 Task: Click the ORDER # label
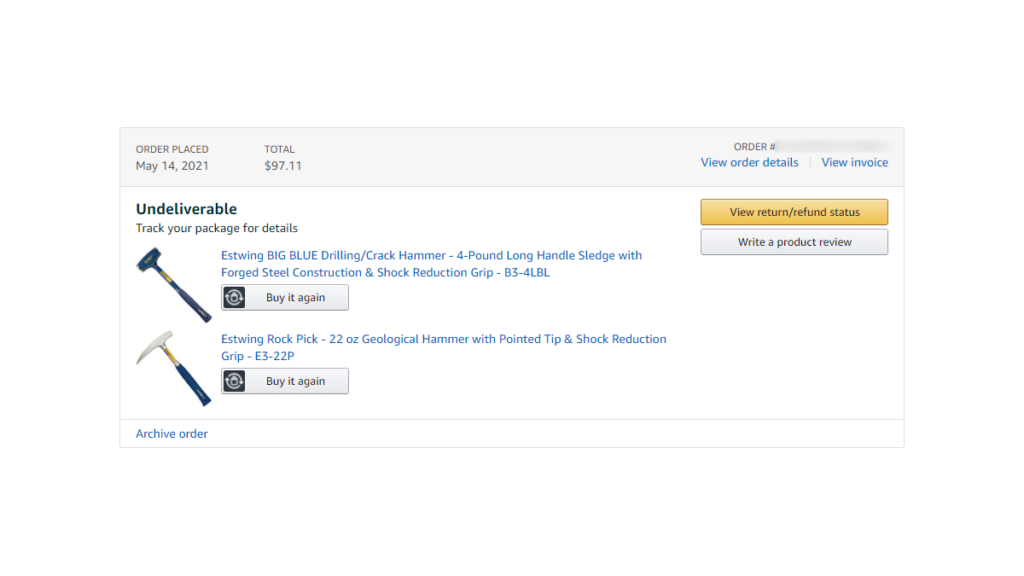coord(754,147)
